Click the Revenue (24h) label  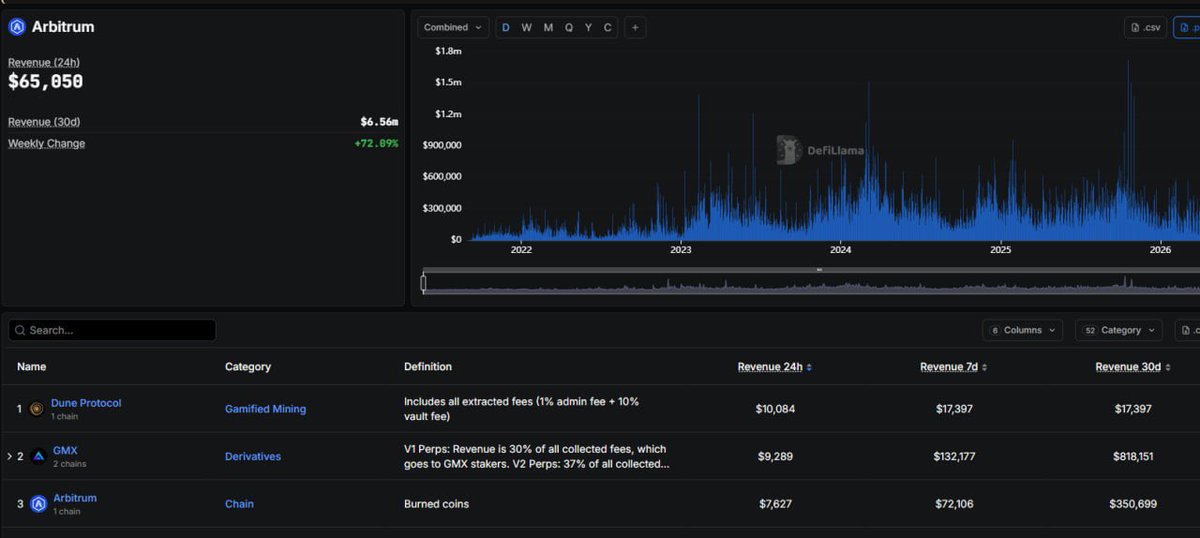click(x=44, y=62)
